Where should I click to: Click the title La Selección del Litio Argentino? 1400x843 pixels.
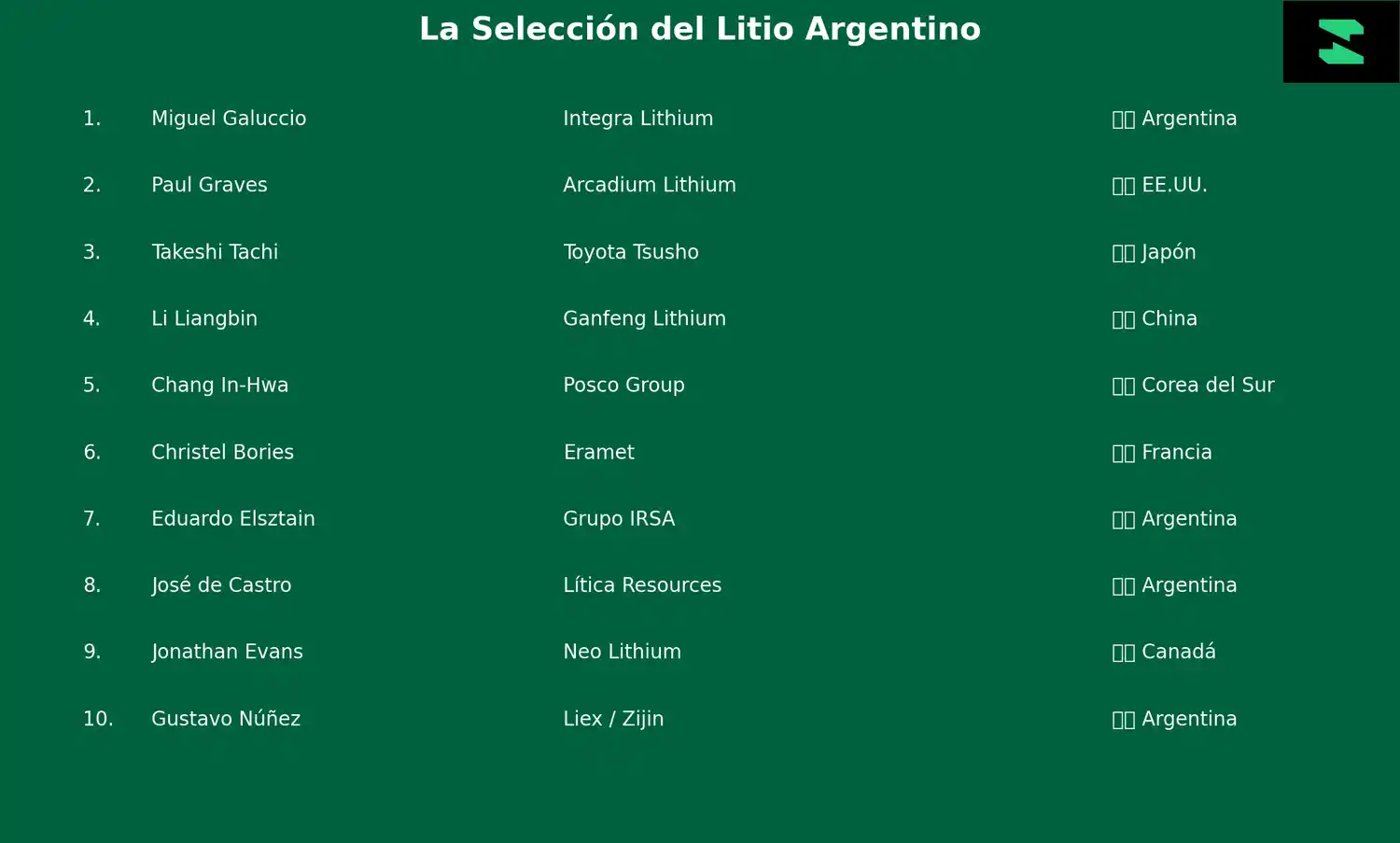(x=700, y=29)
